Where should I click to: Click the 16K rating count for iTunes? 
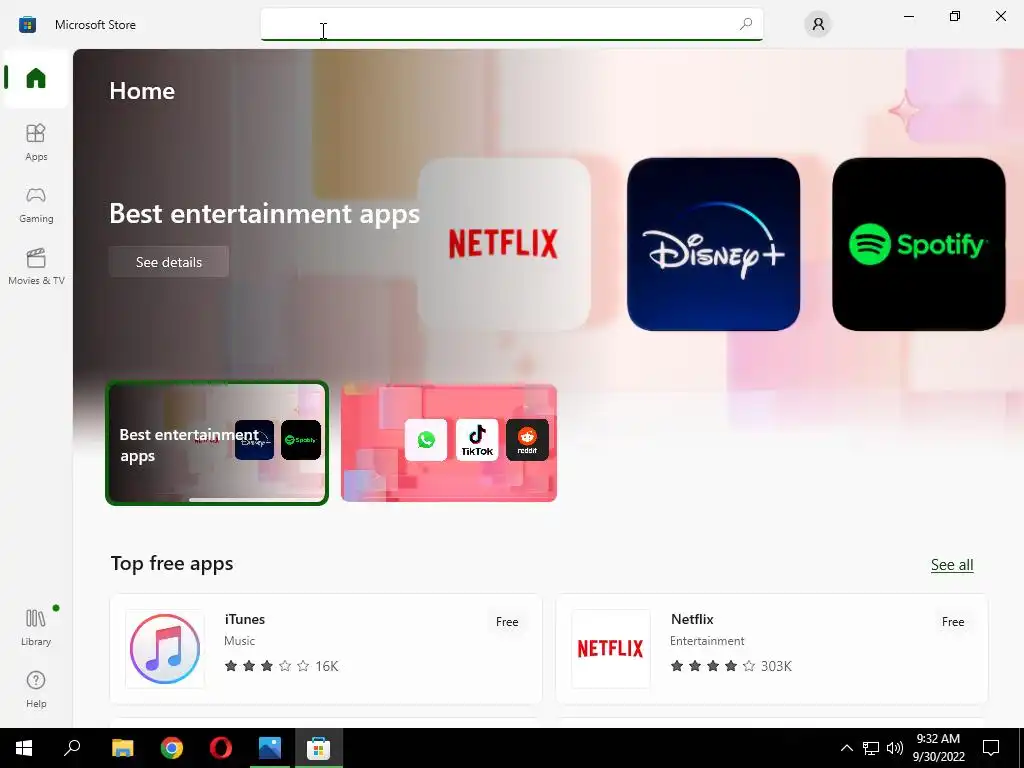(x=327, y=666)
